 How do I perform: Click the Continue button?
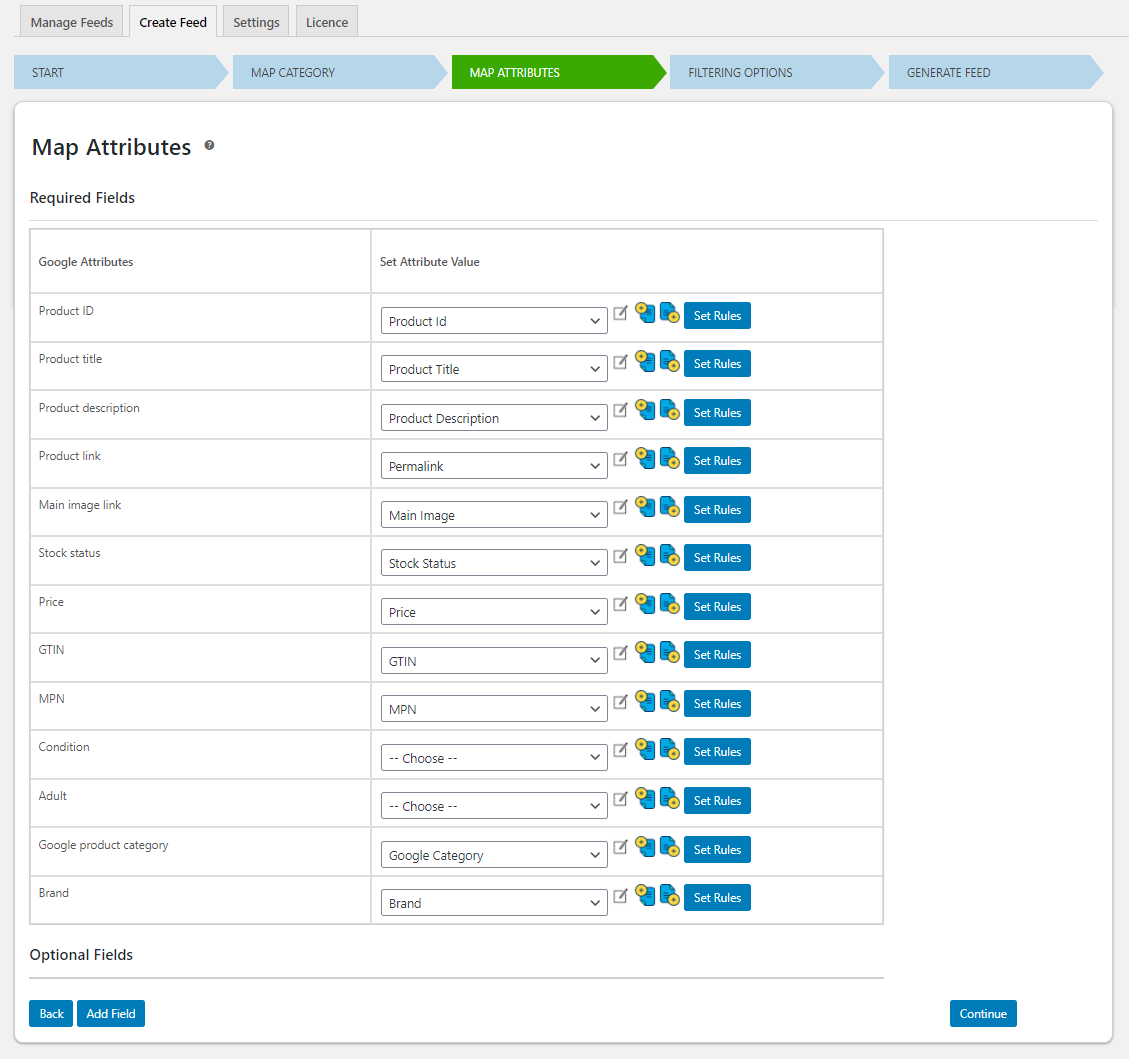coord(983,1013)
